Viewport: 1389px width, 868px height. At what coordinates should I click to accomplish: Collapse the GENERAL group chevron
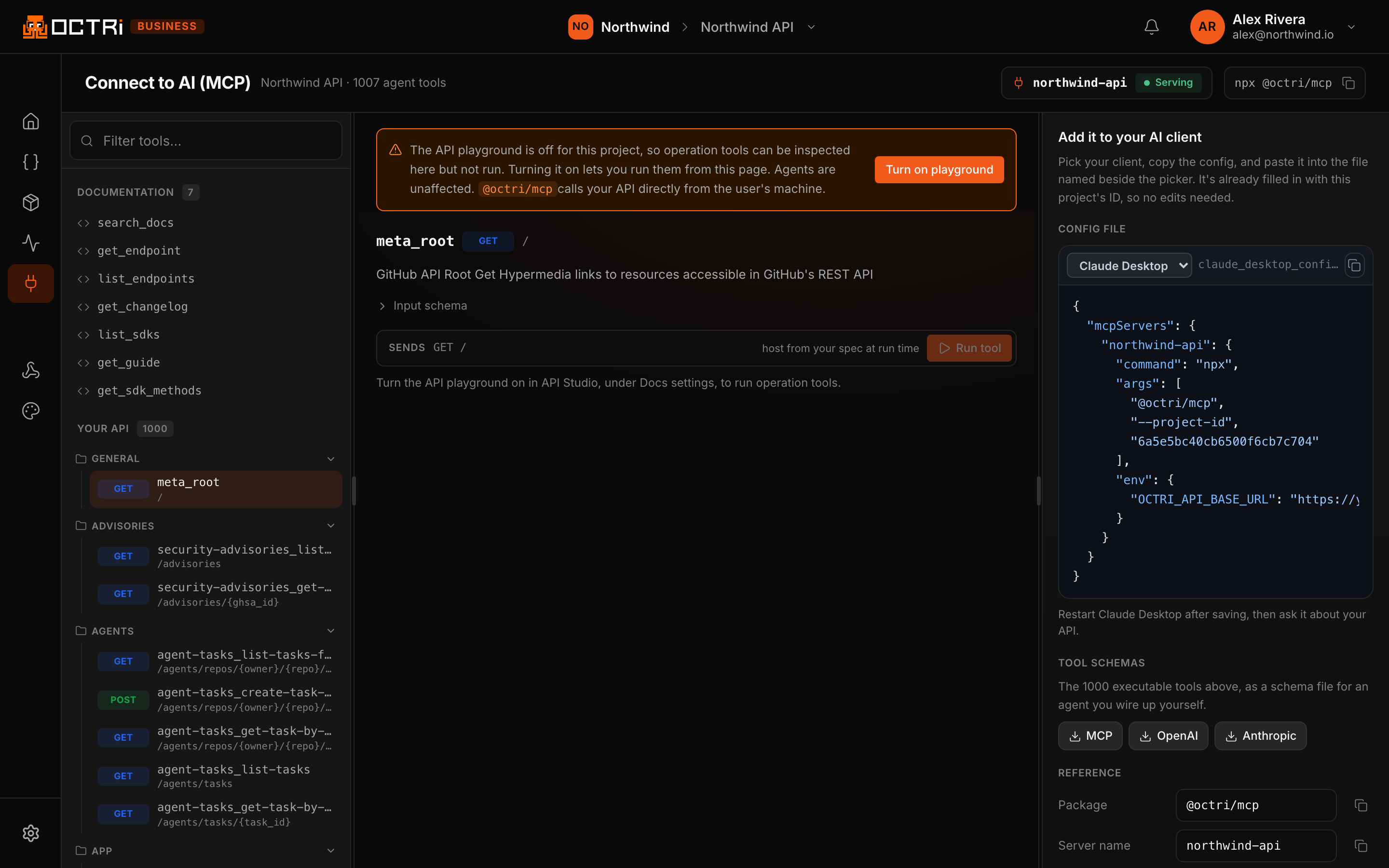(330, 459)
